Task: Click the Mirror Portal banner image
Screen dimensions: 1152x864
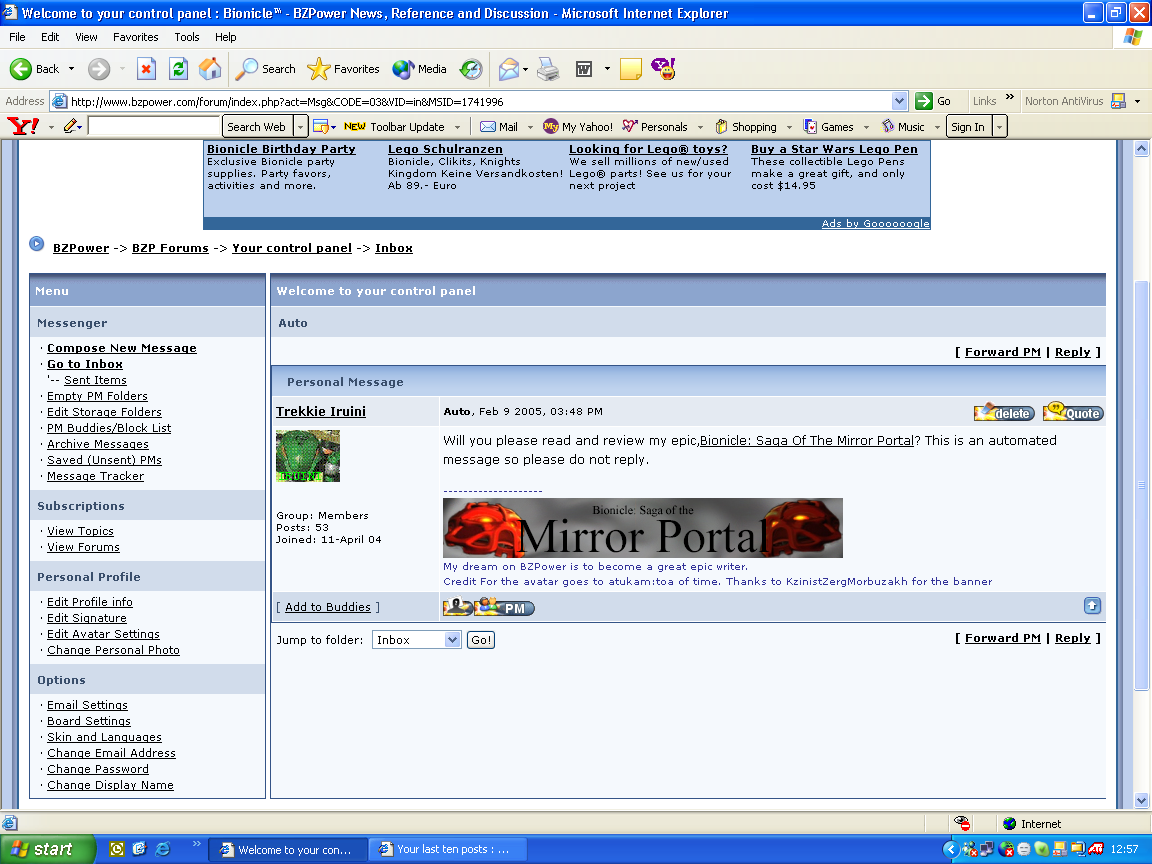Action: coord(643,528)
